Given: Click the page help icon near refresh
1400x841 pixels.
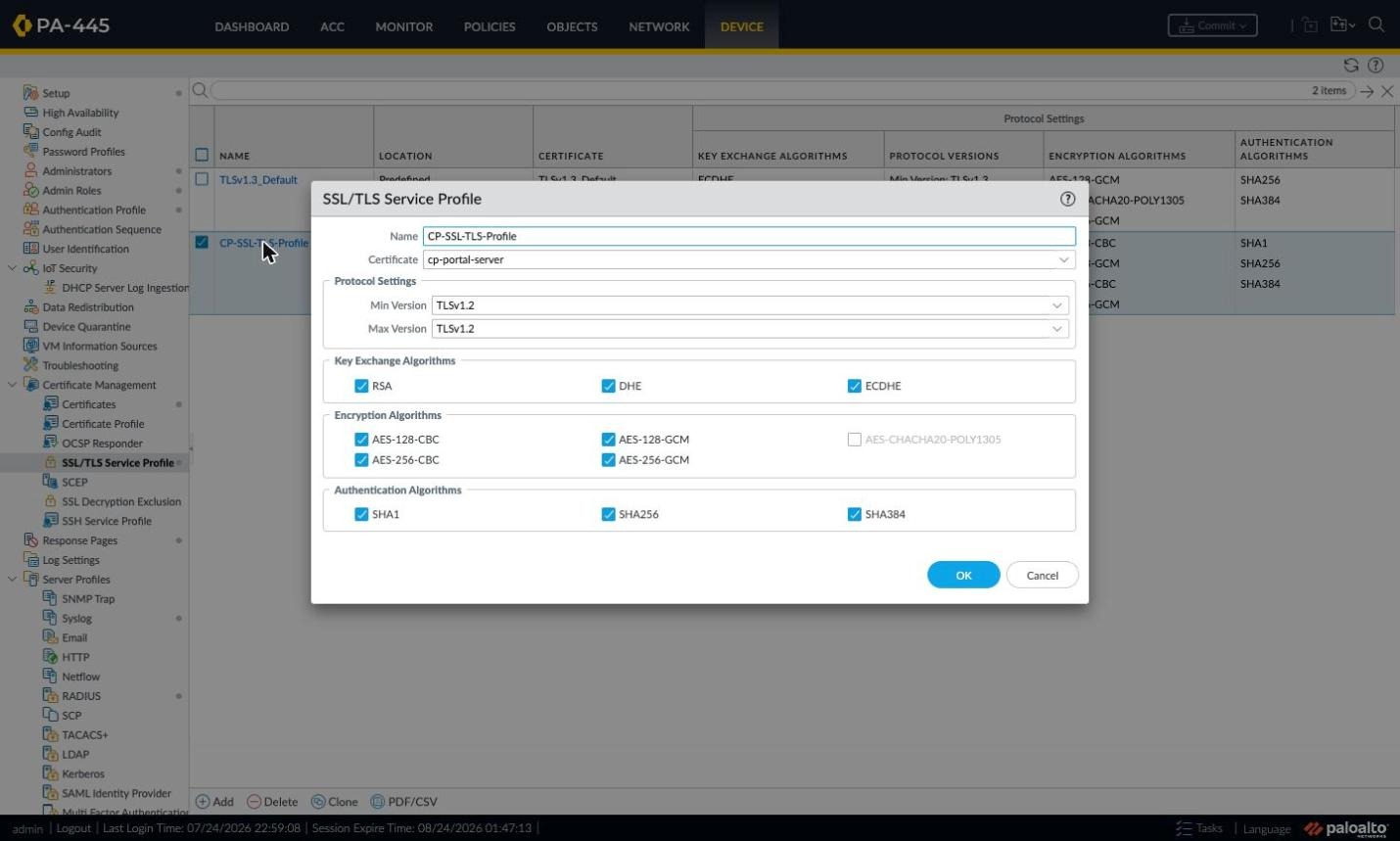Looking at the screenshot, I should point(1376,66).
